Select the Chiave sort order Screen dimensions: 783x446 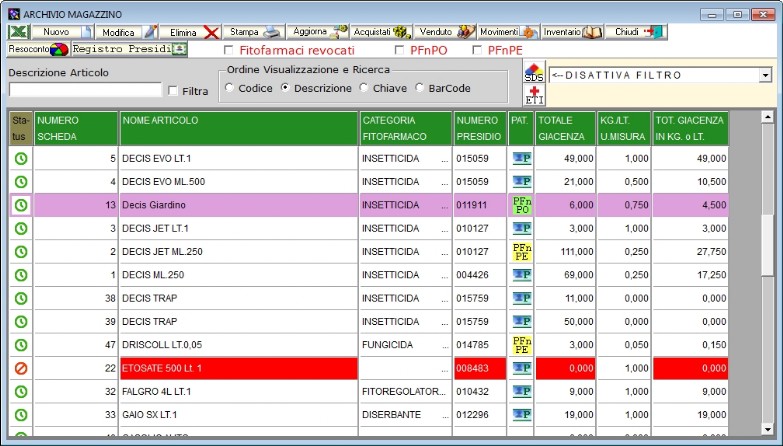point(364,87)
